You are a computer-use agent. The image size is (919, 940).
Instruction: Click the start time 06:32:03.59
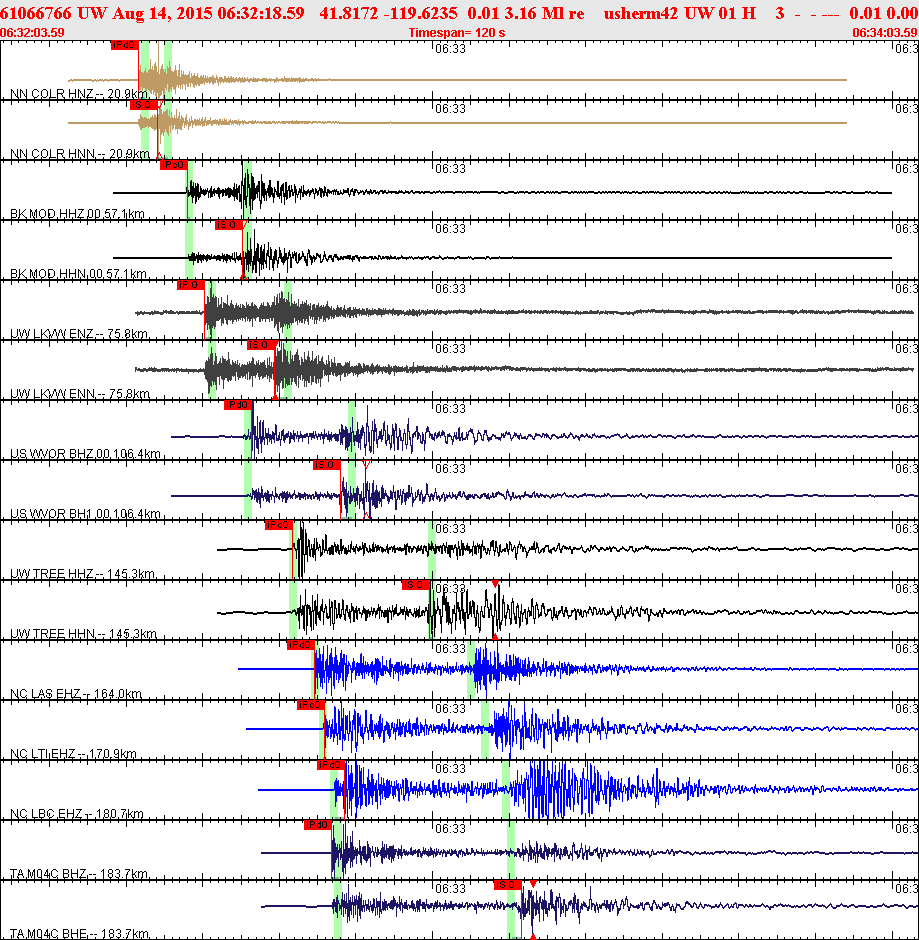[32, 32]
